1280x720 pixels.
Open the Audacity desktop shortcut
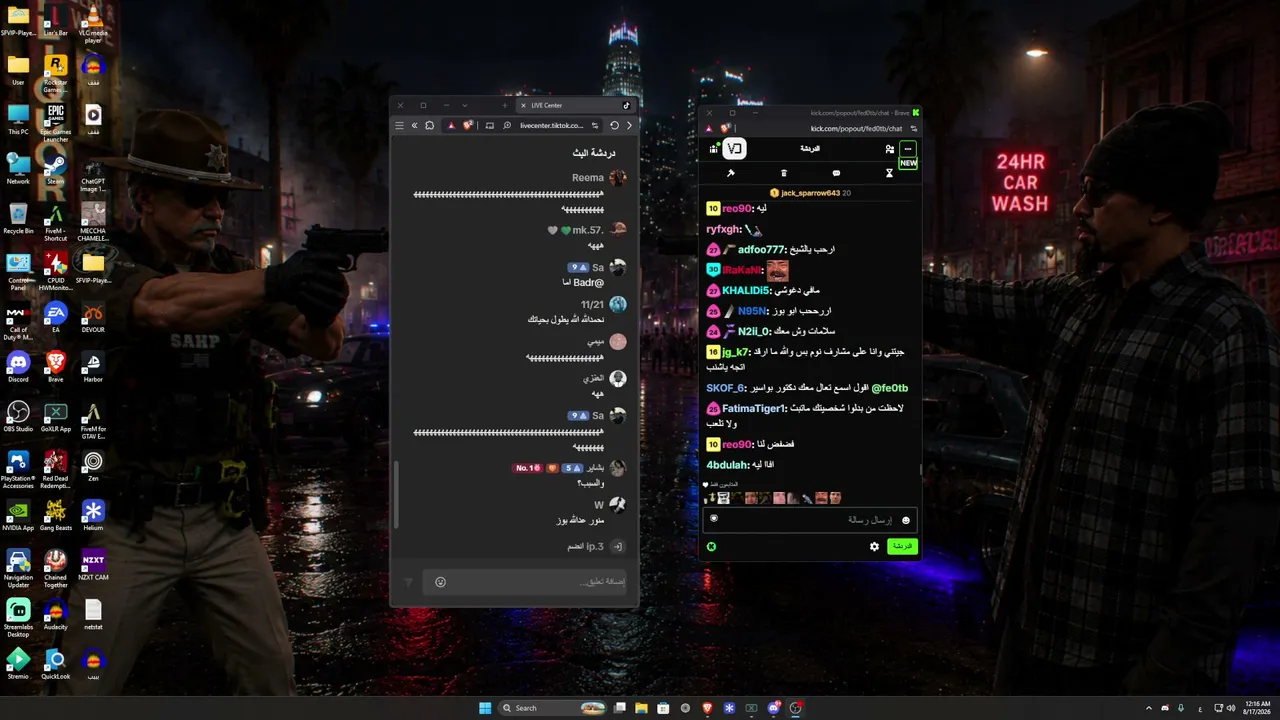(55, 615)
